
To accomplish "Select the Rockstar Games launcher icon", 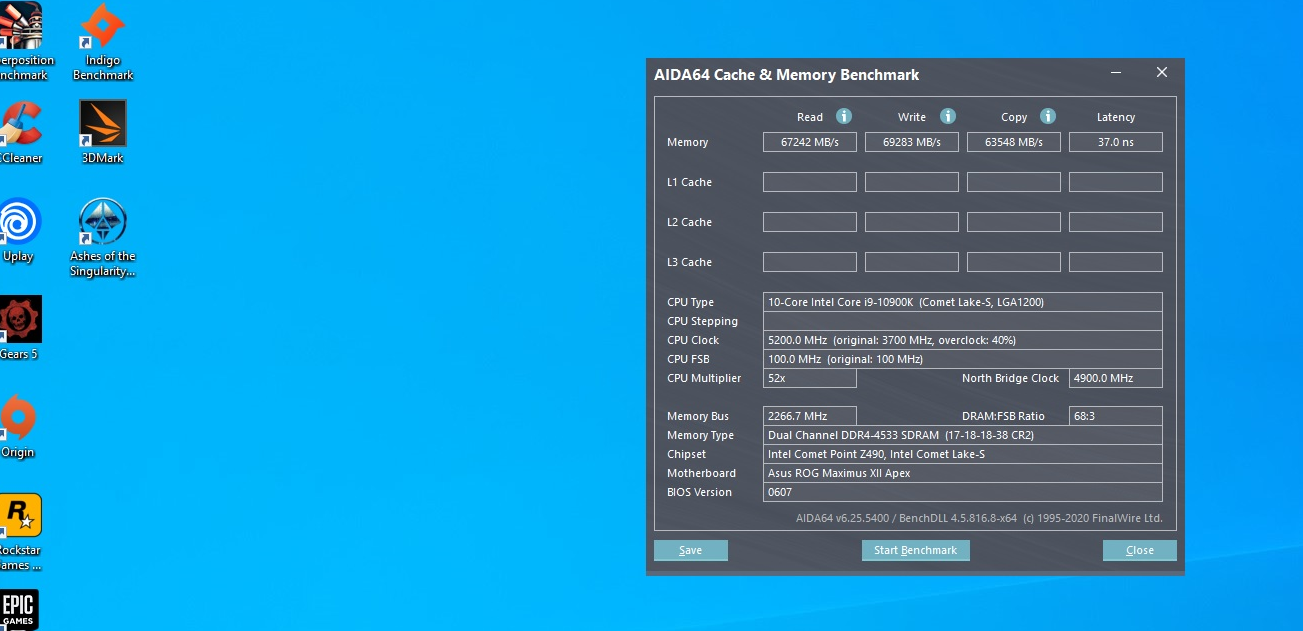I will (x=19, y=532).
